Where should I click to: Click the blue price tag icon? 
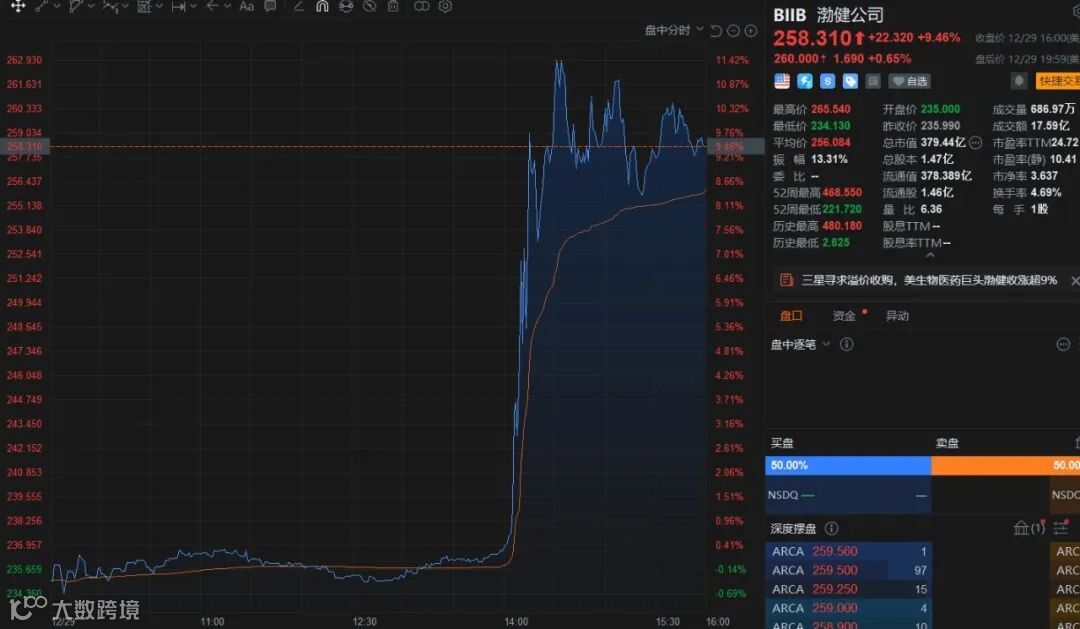tap(850, 81)
